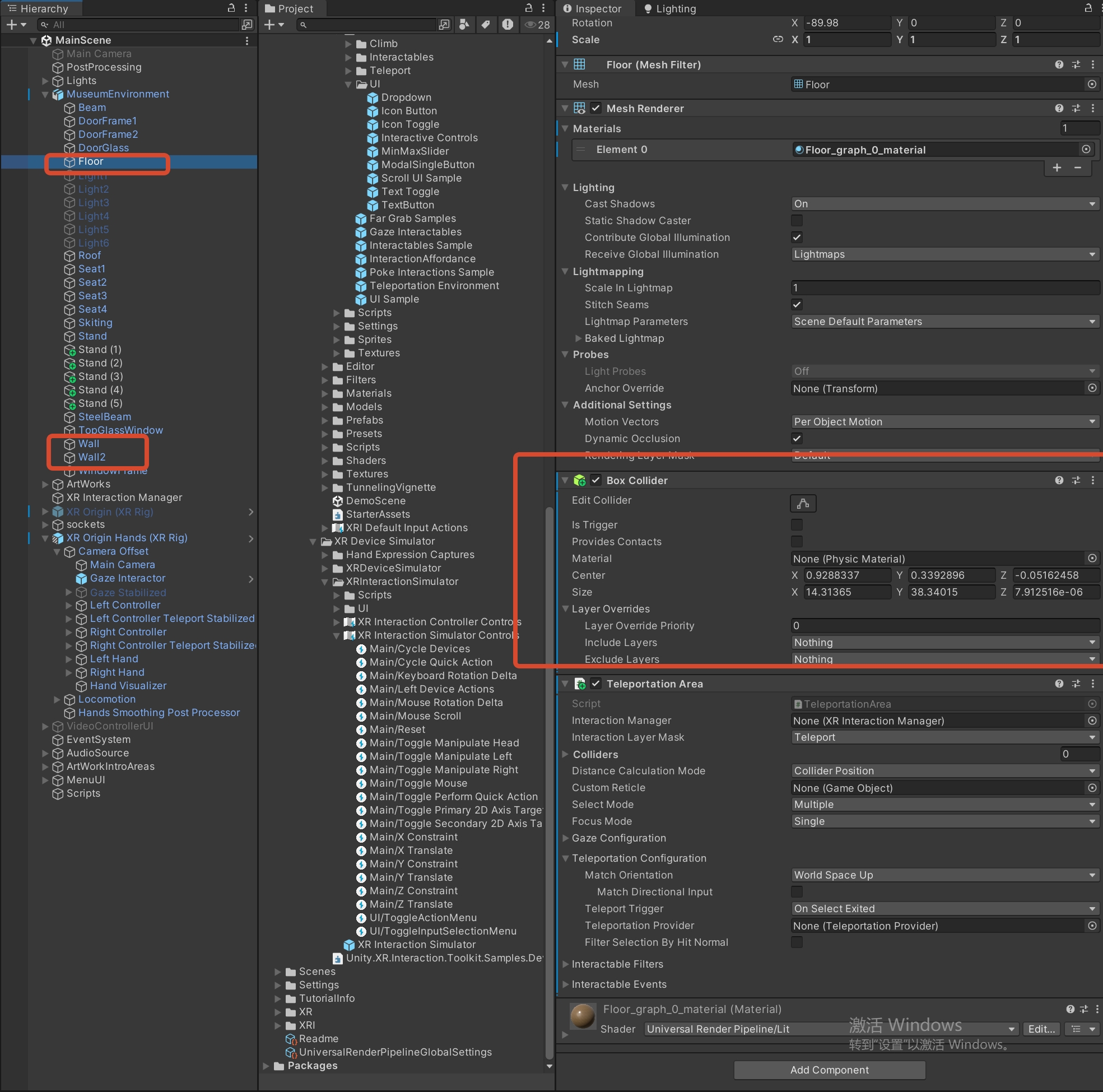
Task: Open Project hidden packages count toggle
Action: [537, 25]
